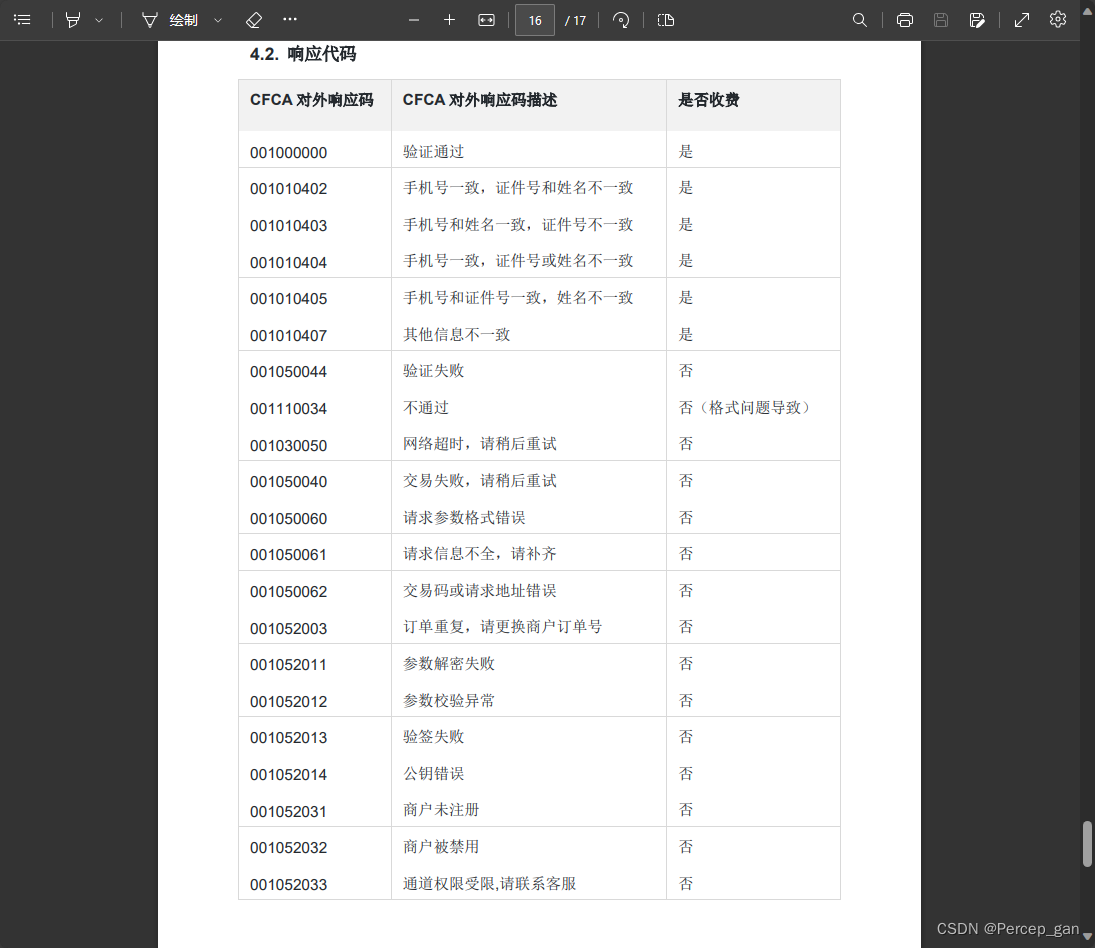Click response code 001050061
Screen dimensions: 1095x948
click(x=288, y=556)
